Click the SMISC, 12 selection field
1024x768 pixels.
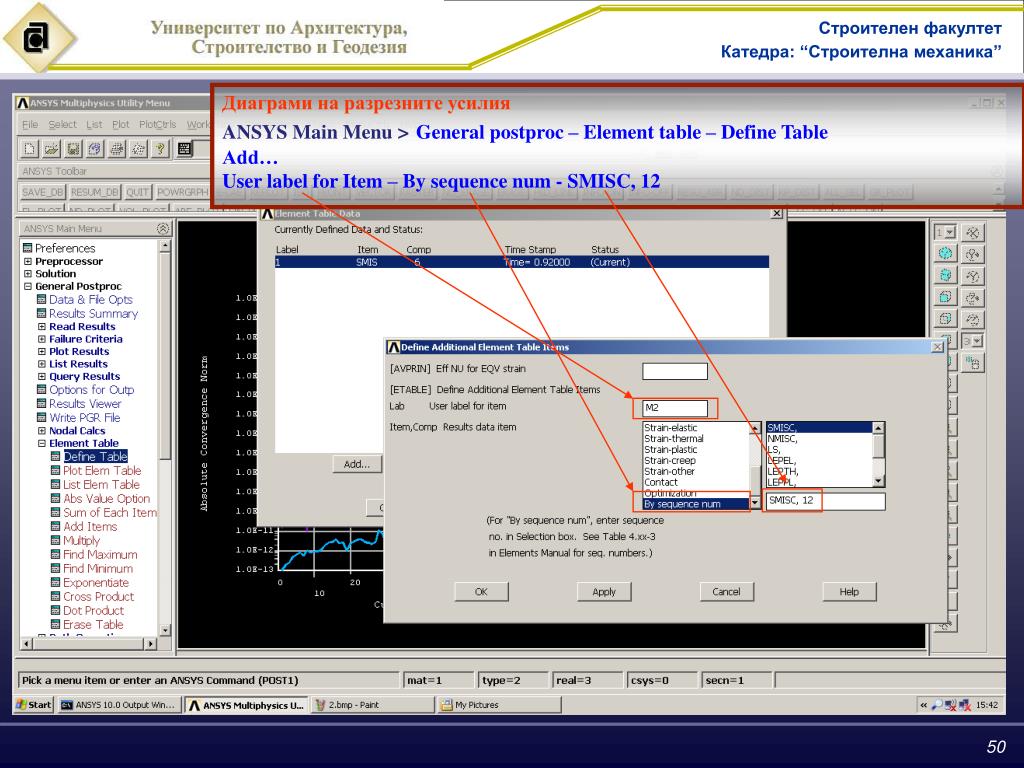pos(825,501)
